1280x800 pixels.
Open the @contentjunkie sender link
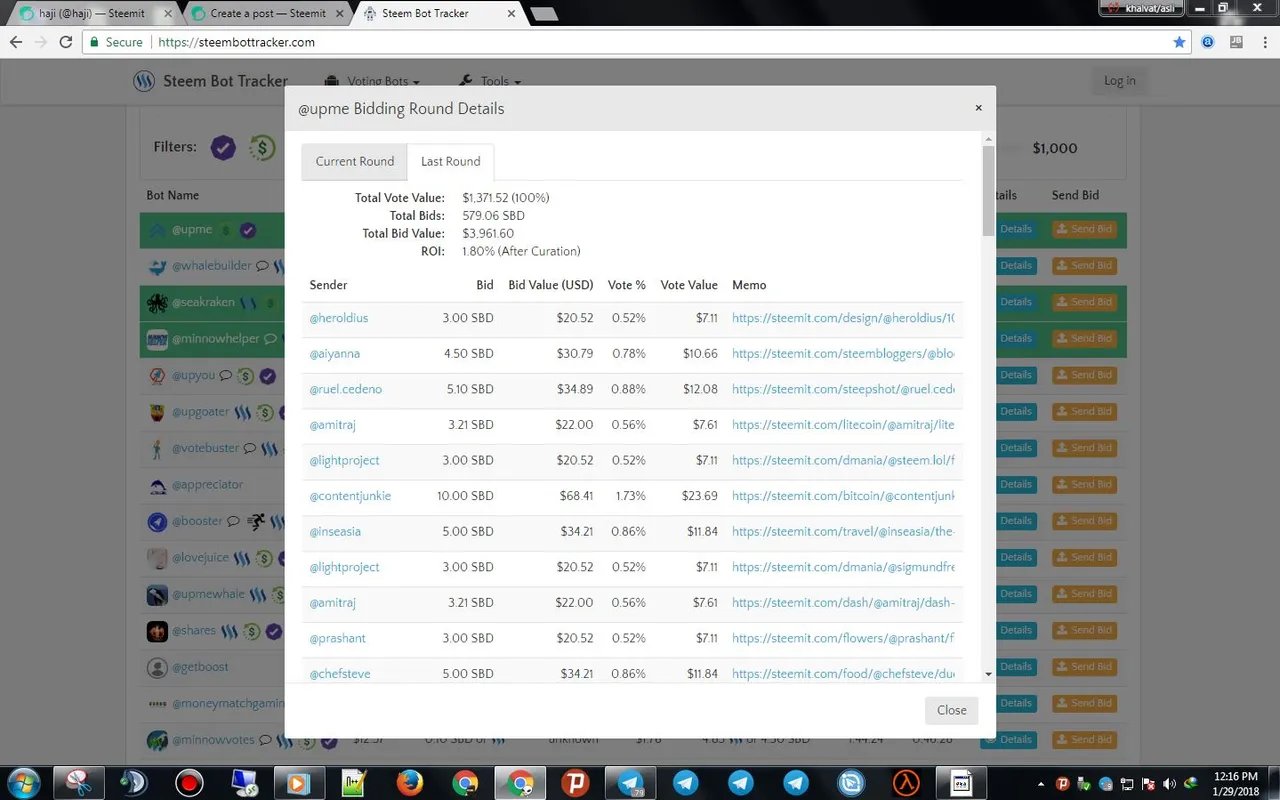coord(350,496)
